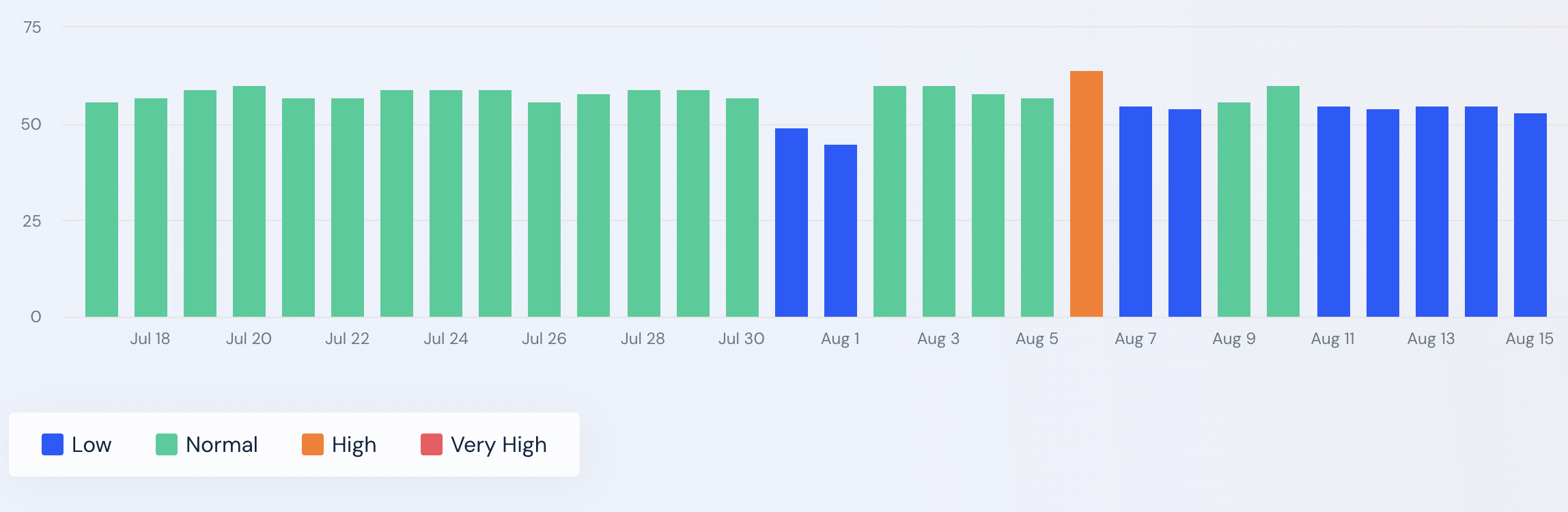Click the red Very High legend swatch
The width and height of the screenshot is (1568, 512).
(432, 444)
